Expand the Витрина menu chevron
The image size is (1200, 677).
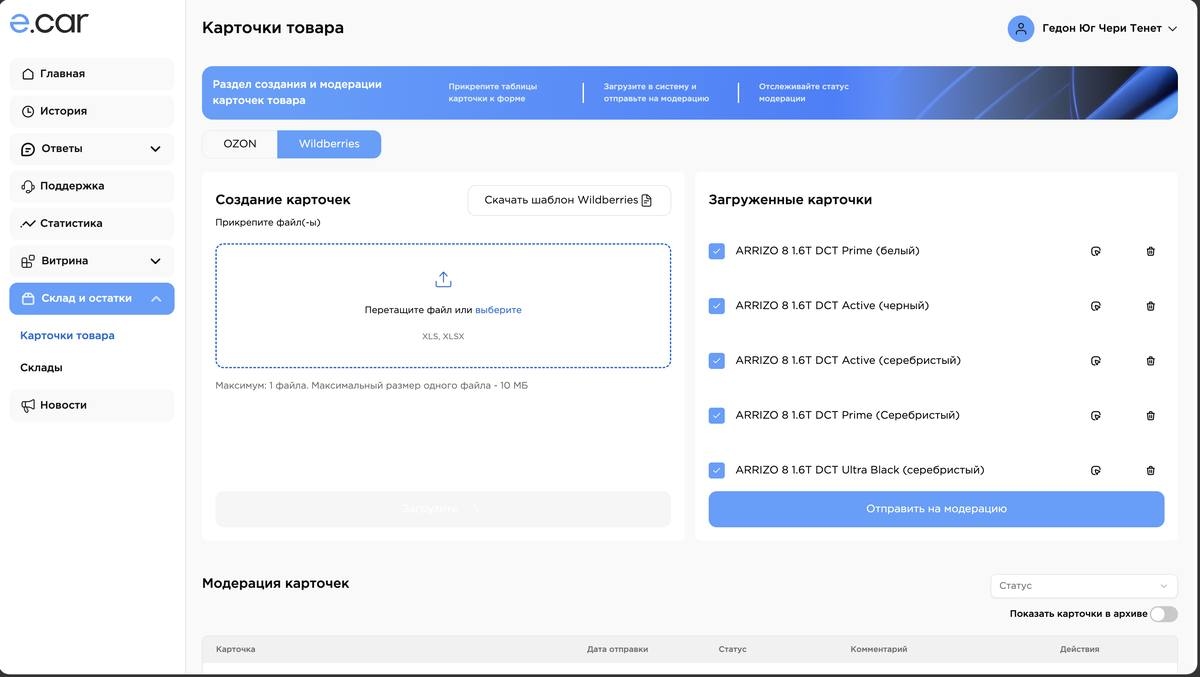point(155,261)
